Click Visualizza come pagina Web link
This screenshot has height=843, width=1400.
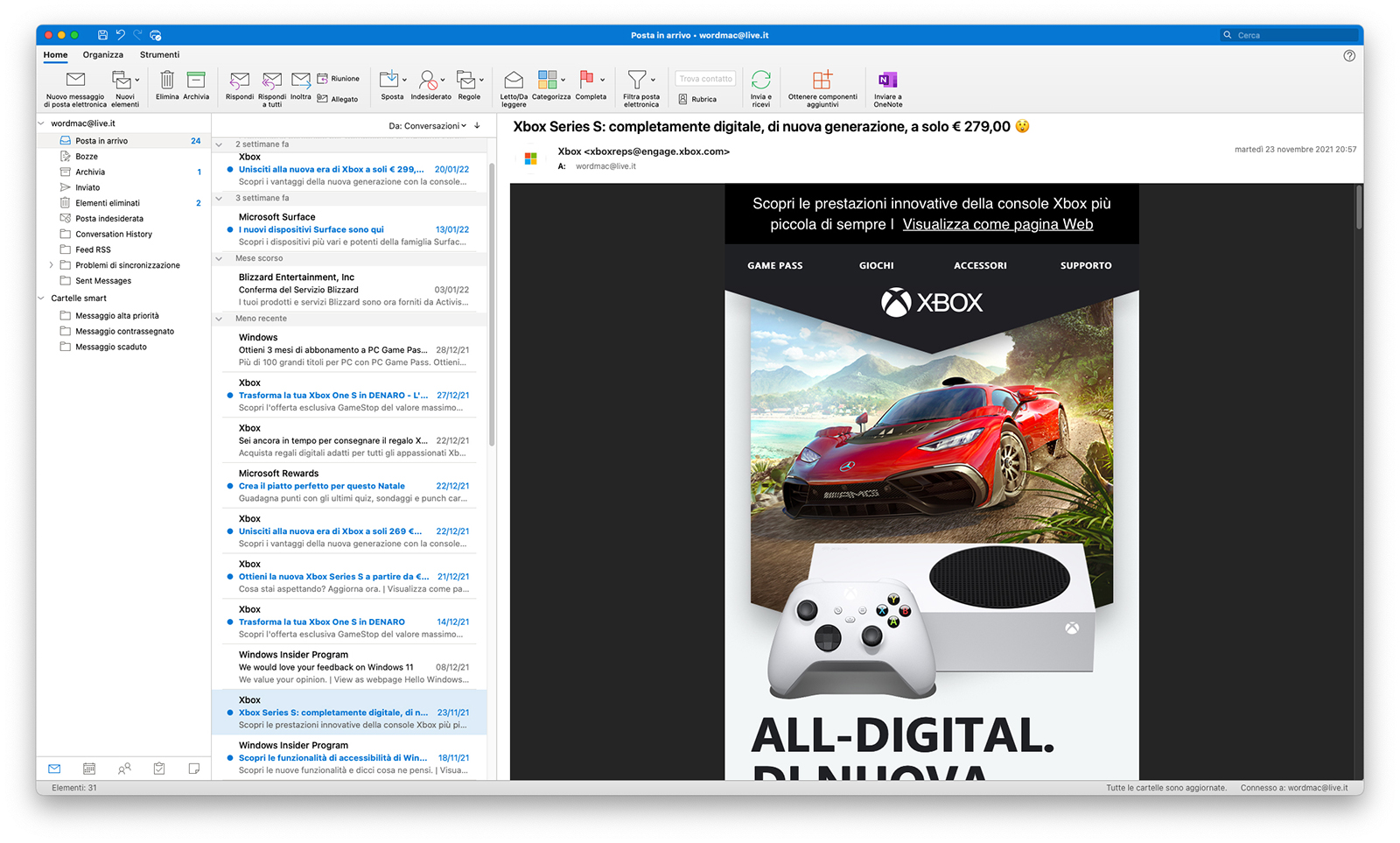997,225
